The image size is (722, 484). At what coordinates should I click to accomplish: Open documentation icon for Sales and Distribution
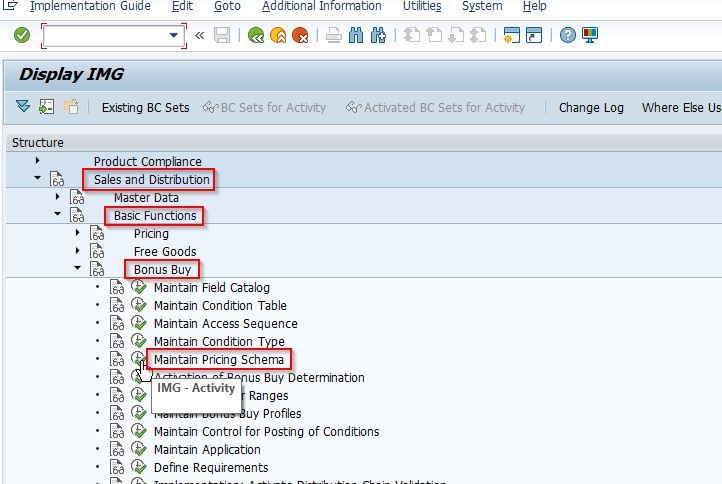(x=57, y=179)
